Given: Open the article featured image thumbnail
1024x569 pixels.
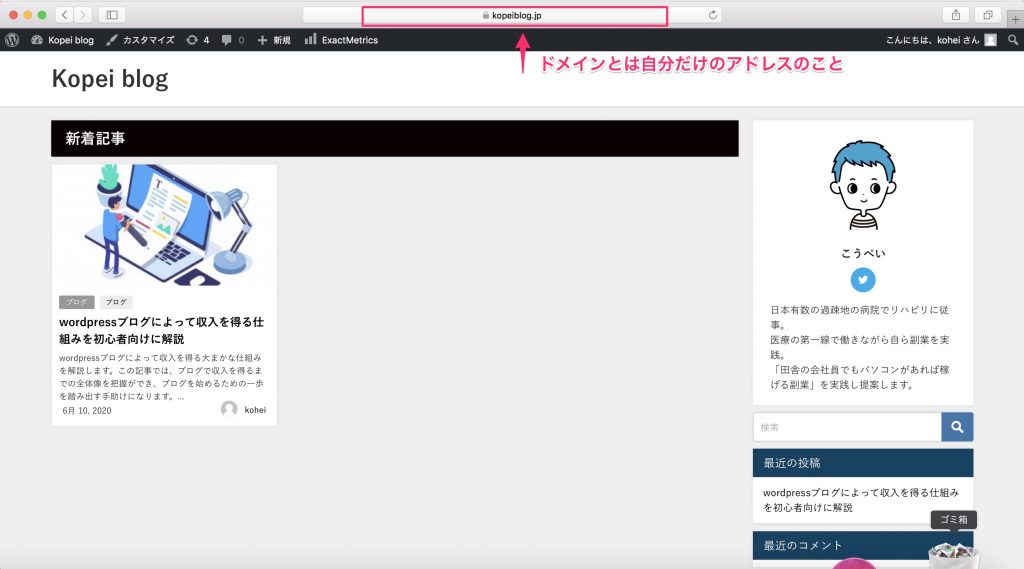Looking at the screenshot, I should [x=164, y=226].
